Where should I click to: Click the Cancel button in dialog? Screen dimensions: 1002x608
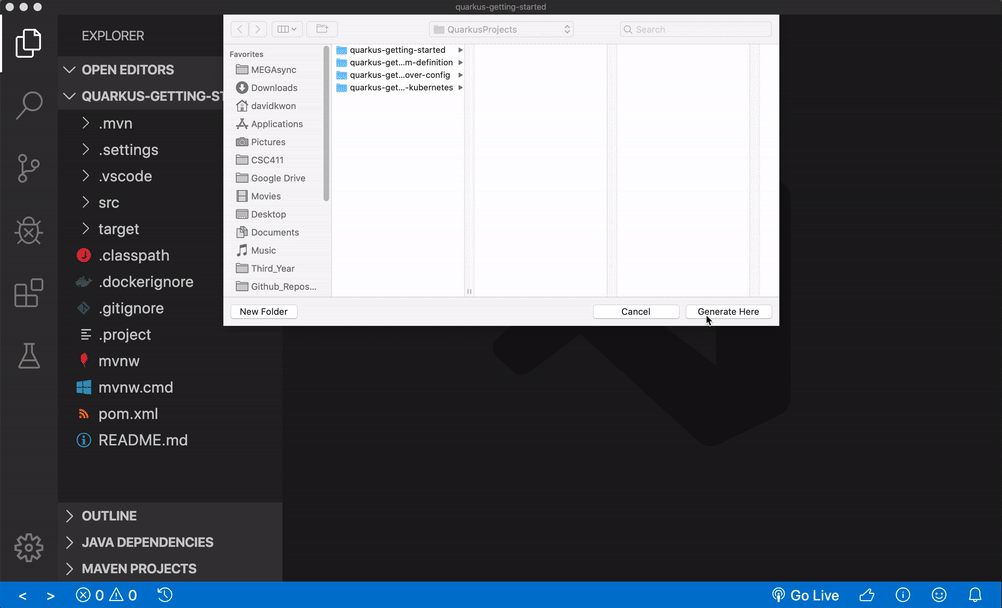636,312
